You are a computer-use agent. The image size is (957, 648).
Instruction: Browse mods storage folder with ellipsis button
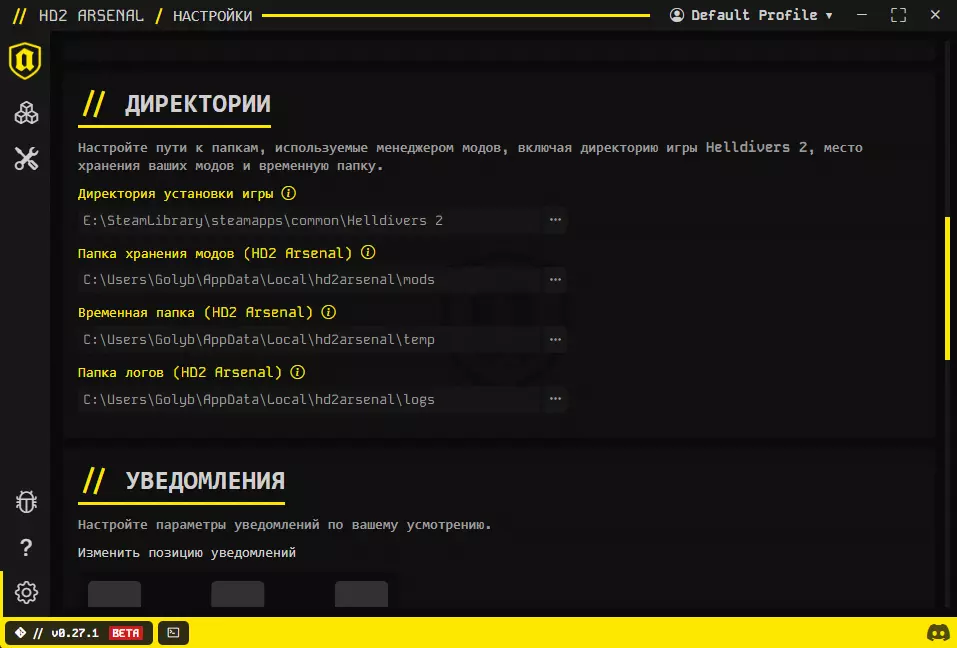point(555,279)
